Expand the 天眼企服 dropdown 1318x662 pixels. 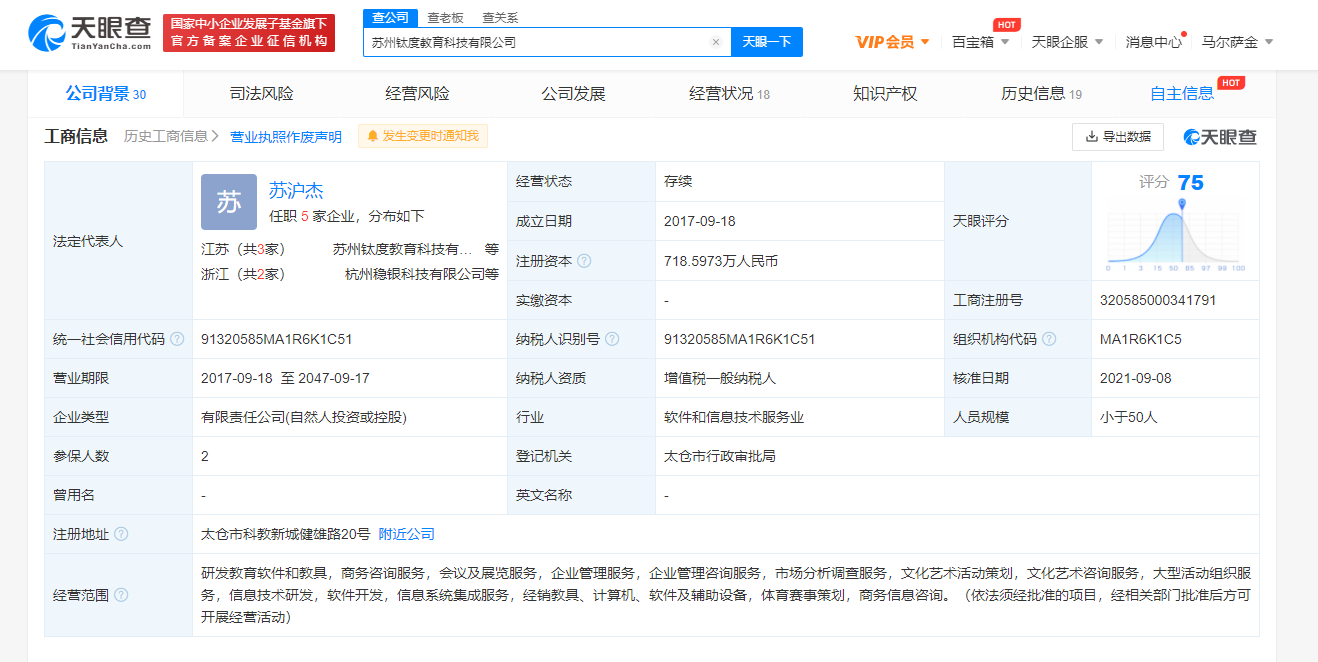1067,42
